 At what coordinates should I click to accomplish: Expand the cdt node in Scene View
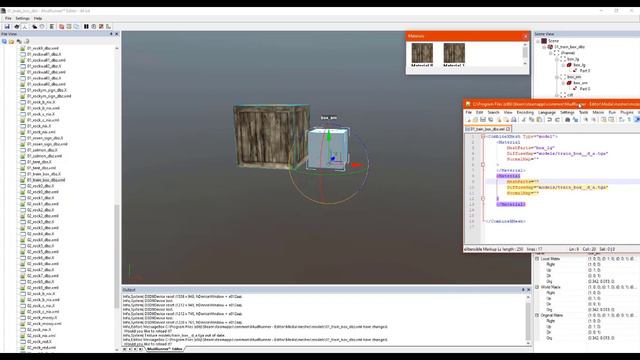(x=556, y=95)
